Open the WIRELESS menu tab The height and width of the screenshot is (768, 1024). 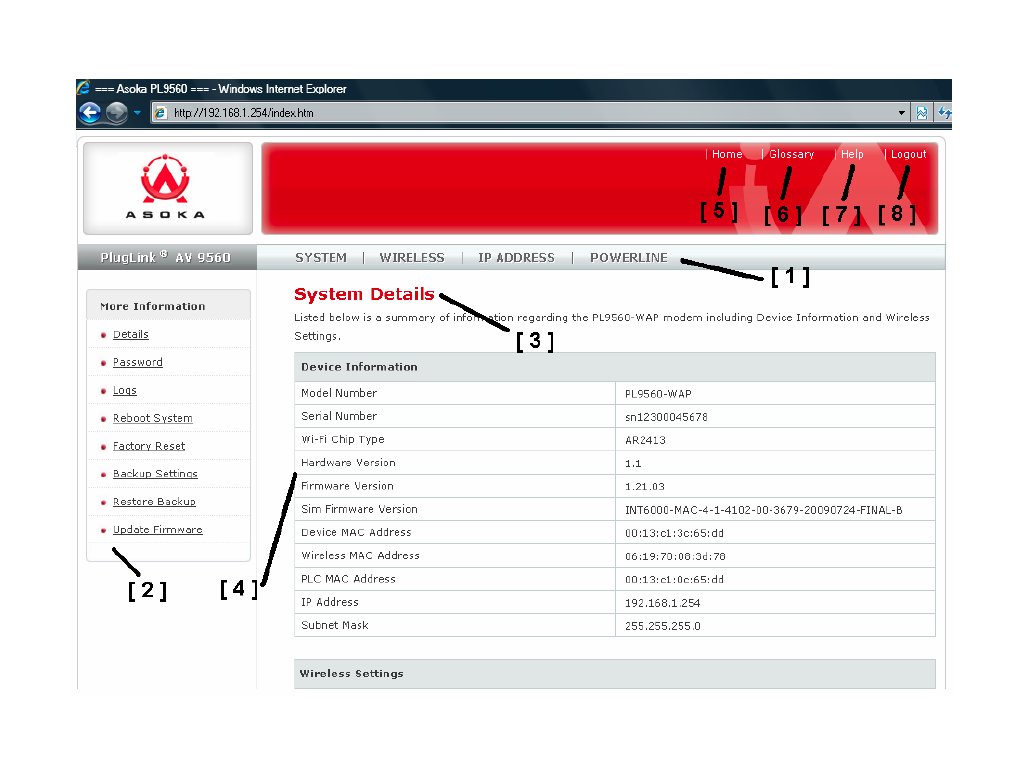click(x=411, y=258)
